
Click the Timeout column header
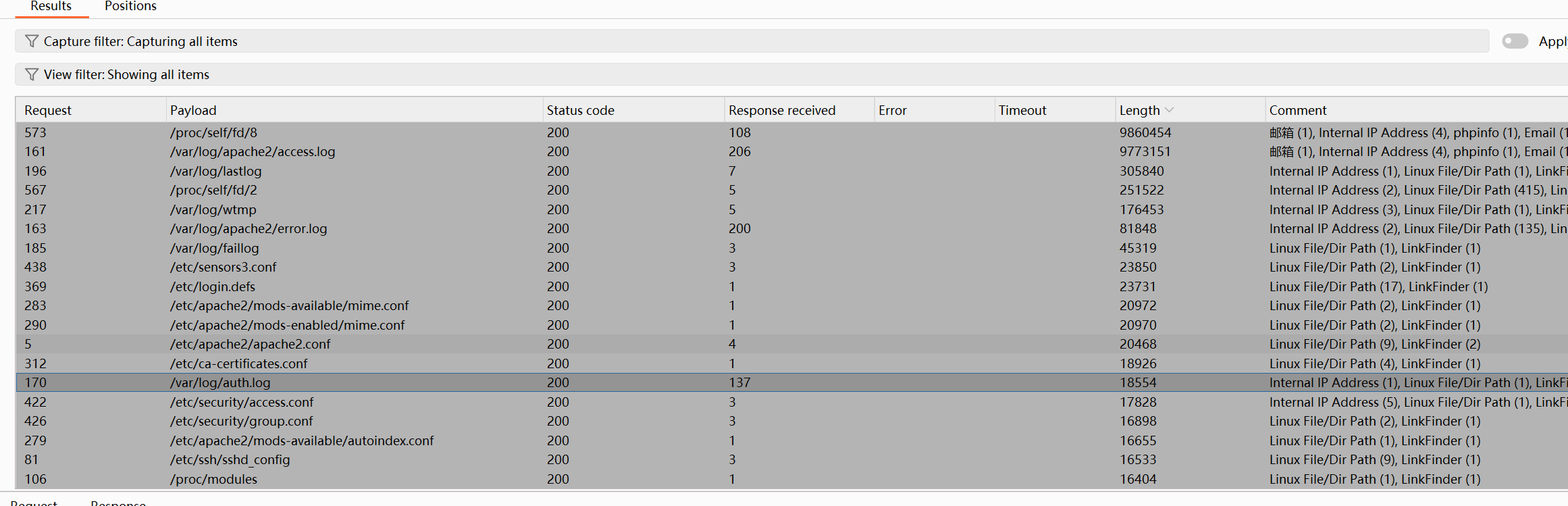(x=1022, y=110)
